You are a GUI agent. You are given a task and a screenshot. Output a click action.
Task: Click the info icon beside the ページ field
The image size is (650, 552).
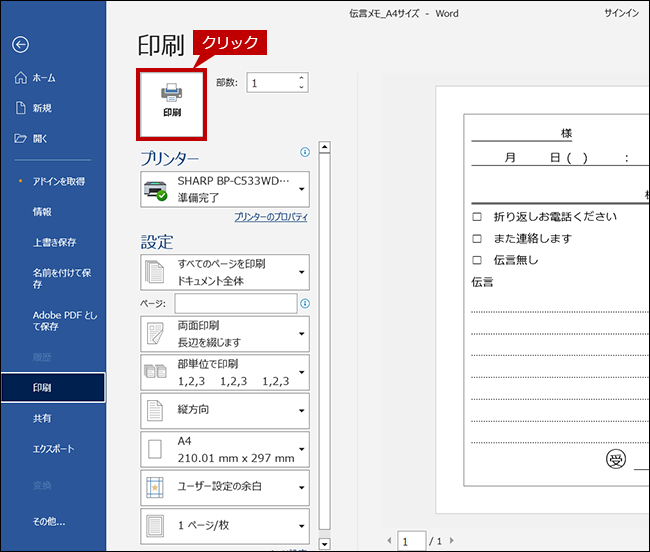(x=304, y=303)
